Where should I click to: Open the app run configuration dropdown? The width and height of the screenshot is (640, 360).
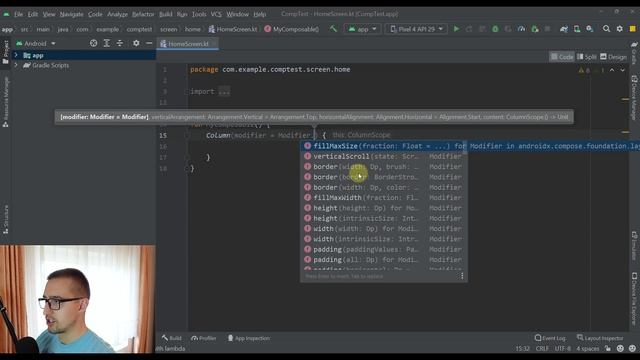(362, 29)
